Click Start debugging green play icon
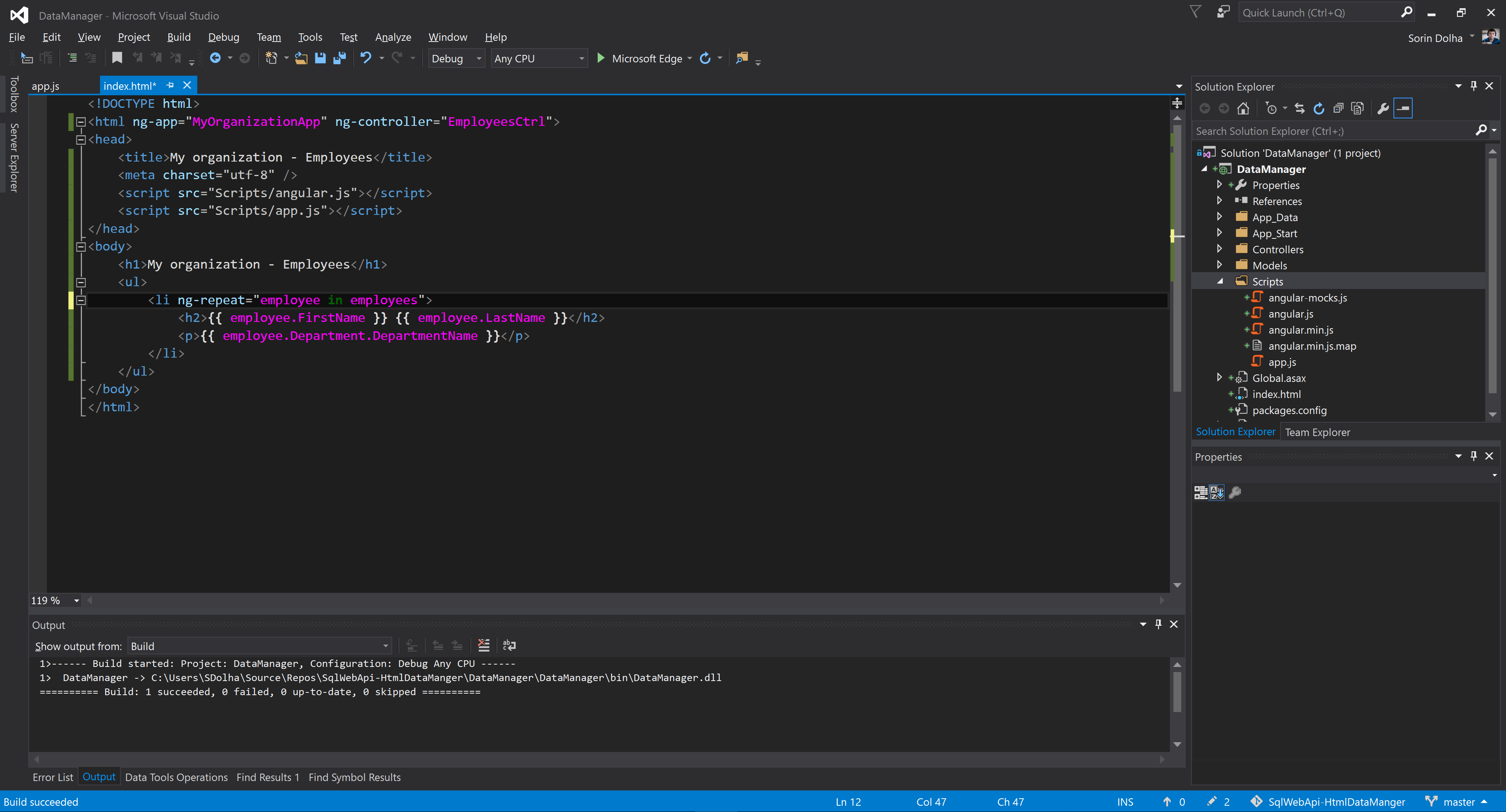Viewport: 1506px width, 812px height. [600, 58]
